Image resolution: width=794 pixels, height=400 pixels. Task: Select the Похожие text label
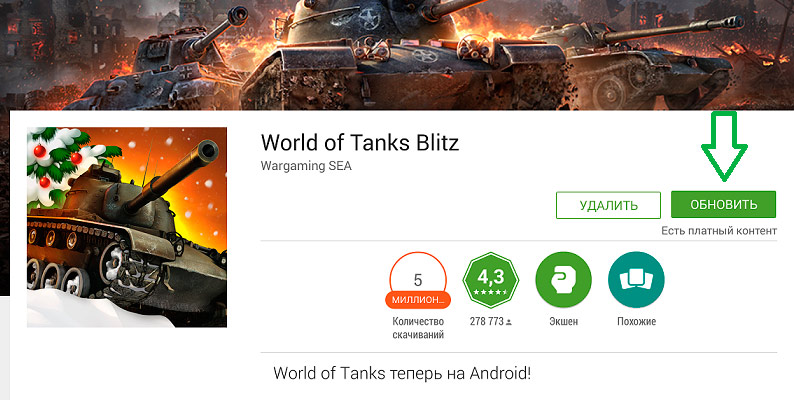pos(637,322)
